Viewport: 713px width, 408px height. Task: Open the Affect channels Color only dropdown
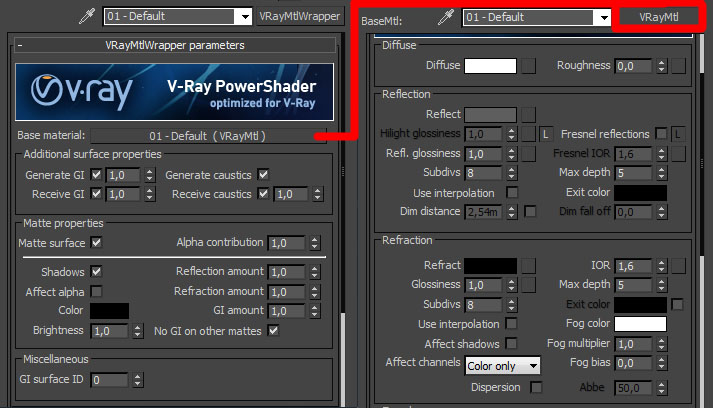tap(502, 366)
